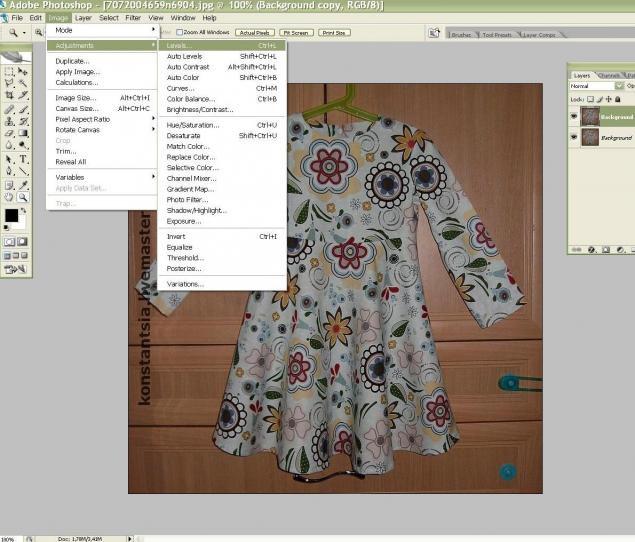Toggle lock position in Layers panel
The width and height of the screenshot is (635, 542).
[x=609, y=99]
